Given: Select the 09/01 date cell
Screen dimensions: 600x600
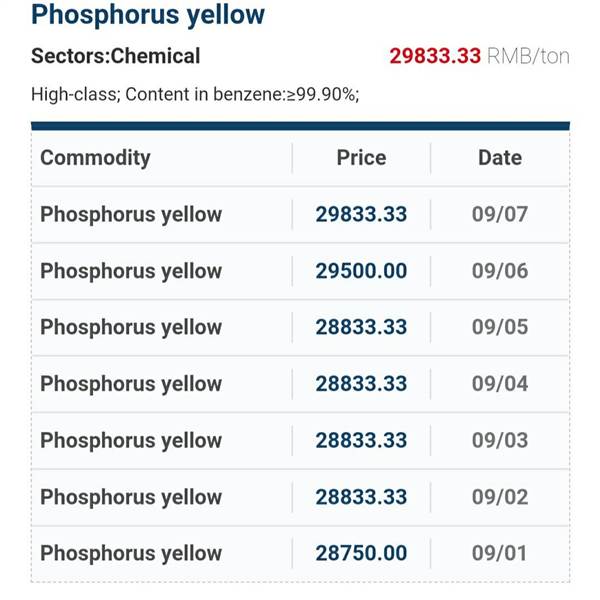Looking at the screenshot, I should click(500, 553).
